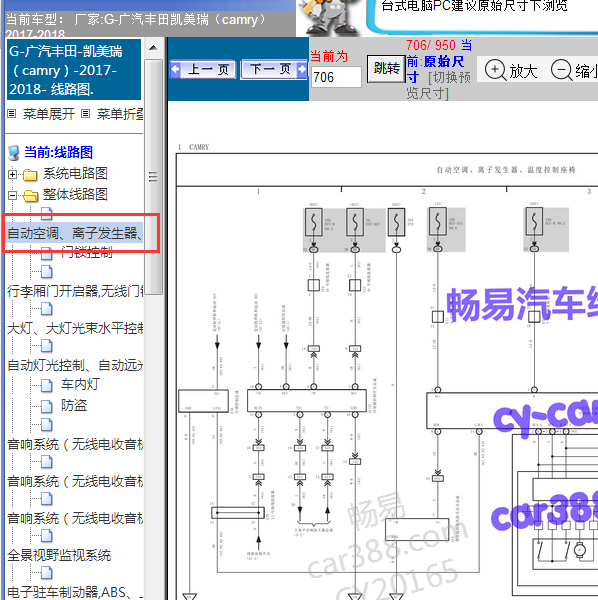598x600 pixels.
Task: Click the 菜单折叠 list icon
Action: click(x=86, y=114)
